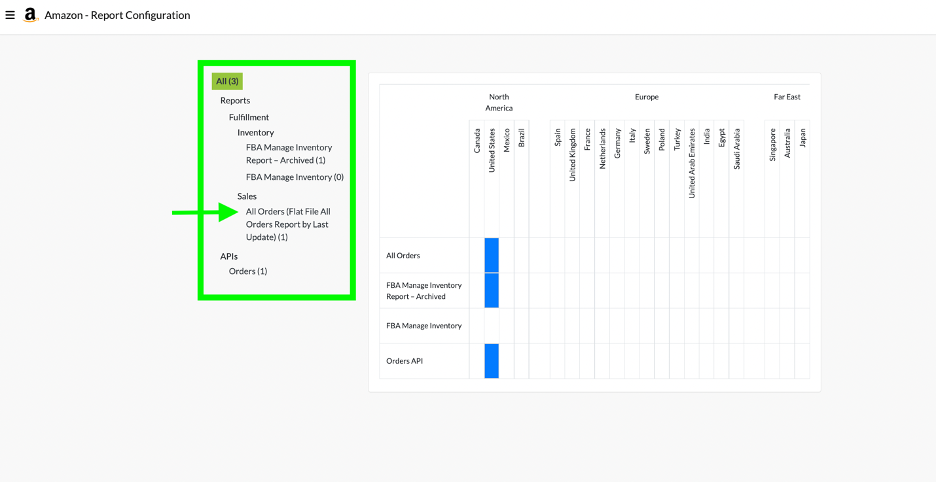Click the Amazon - Report Configuration title
Image resolution: width=936 pixels, height=482 pixels.
(118, 16)
